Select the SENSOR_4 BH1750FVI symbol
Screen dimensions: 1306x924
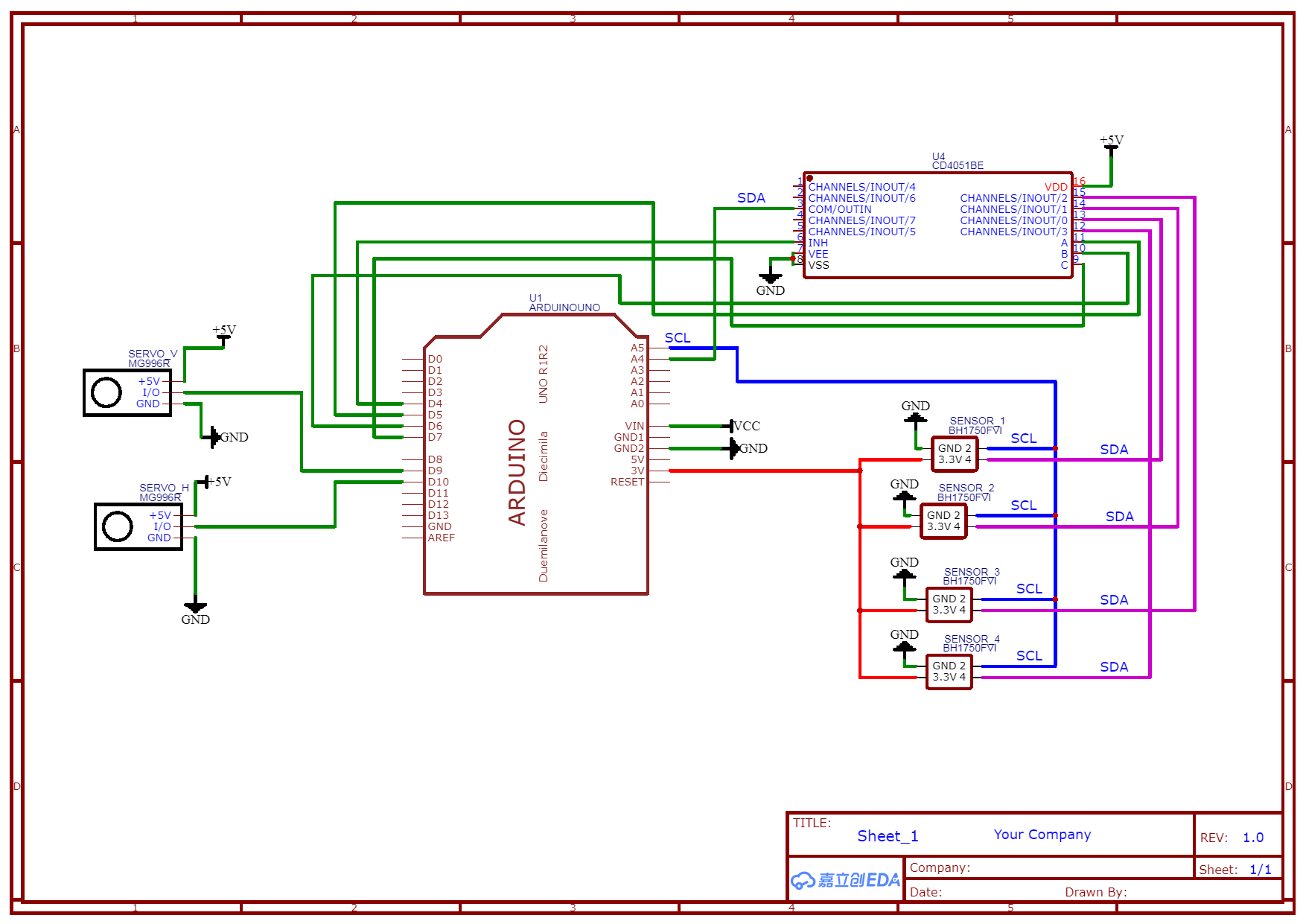949,670
